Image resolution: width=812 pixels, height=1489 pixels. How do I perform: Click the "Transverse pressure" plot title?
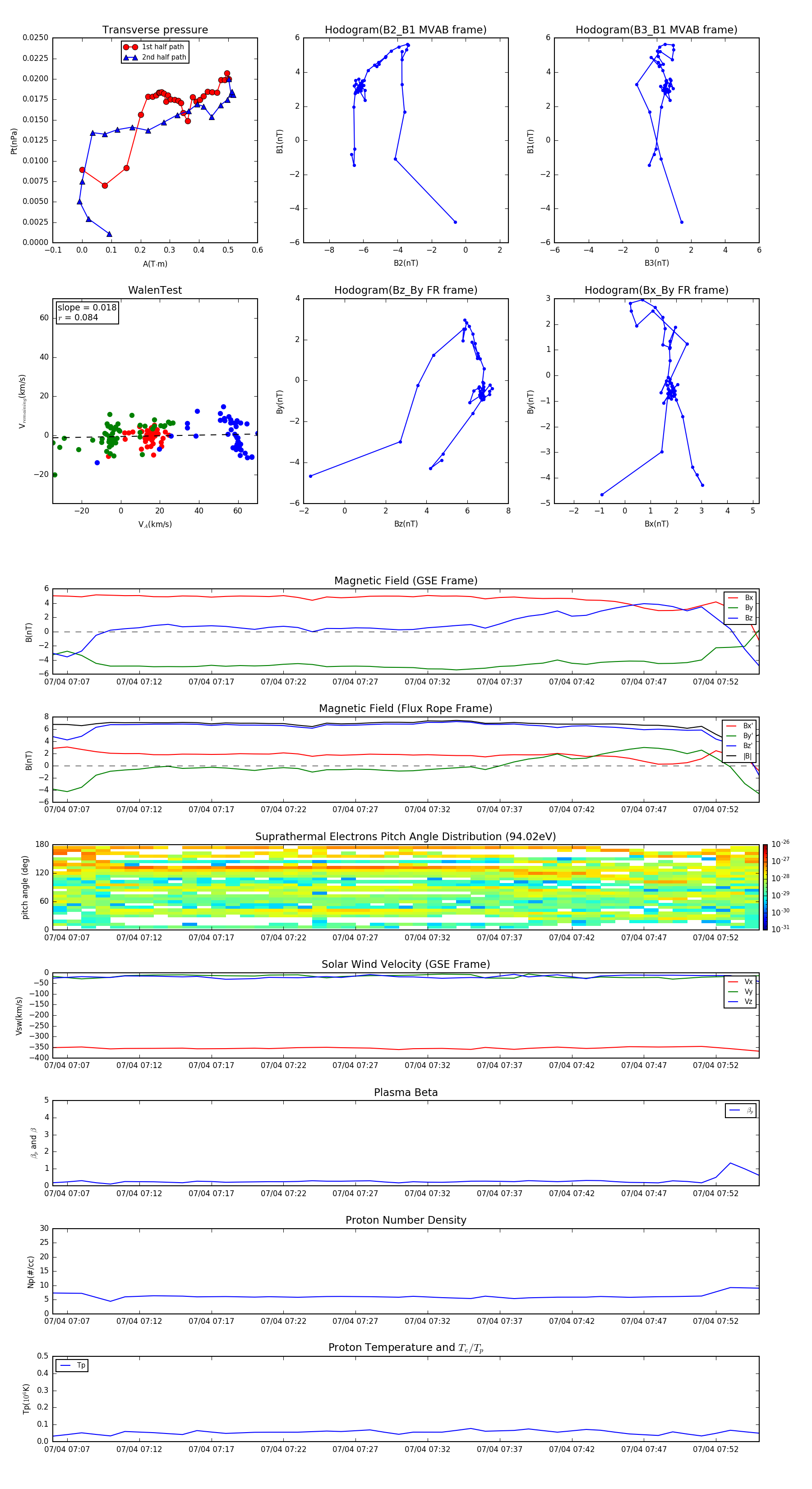point(155,30)
